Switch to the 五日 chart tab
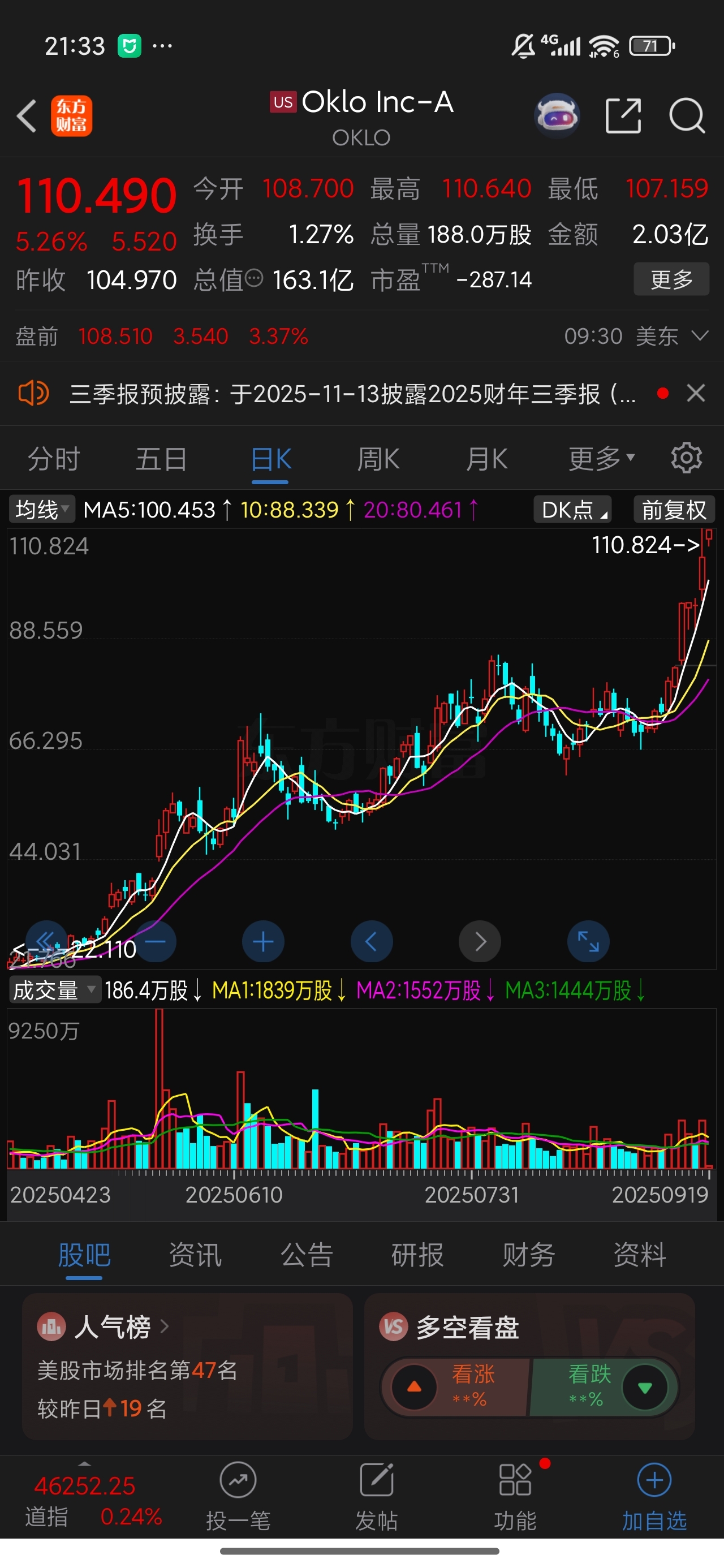724x1568 pixels. coord(161,459)
